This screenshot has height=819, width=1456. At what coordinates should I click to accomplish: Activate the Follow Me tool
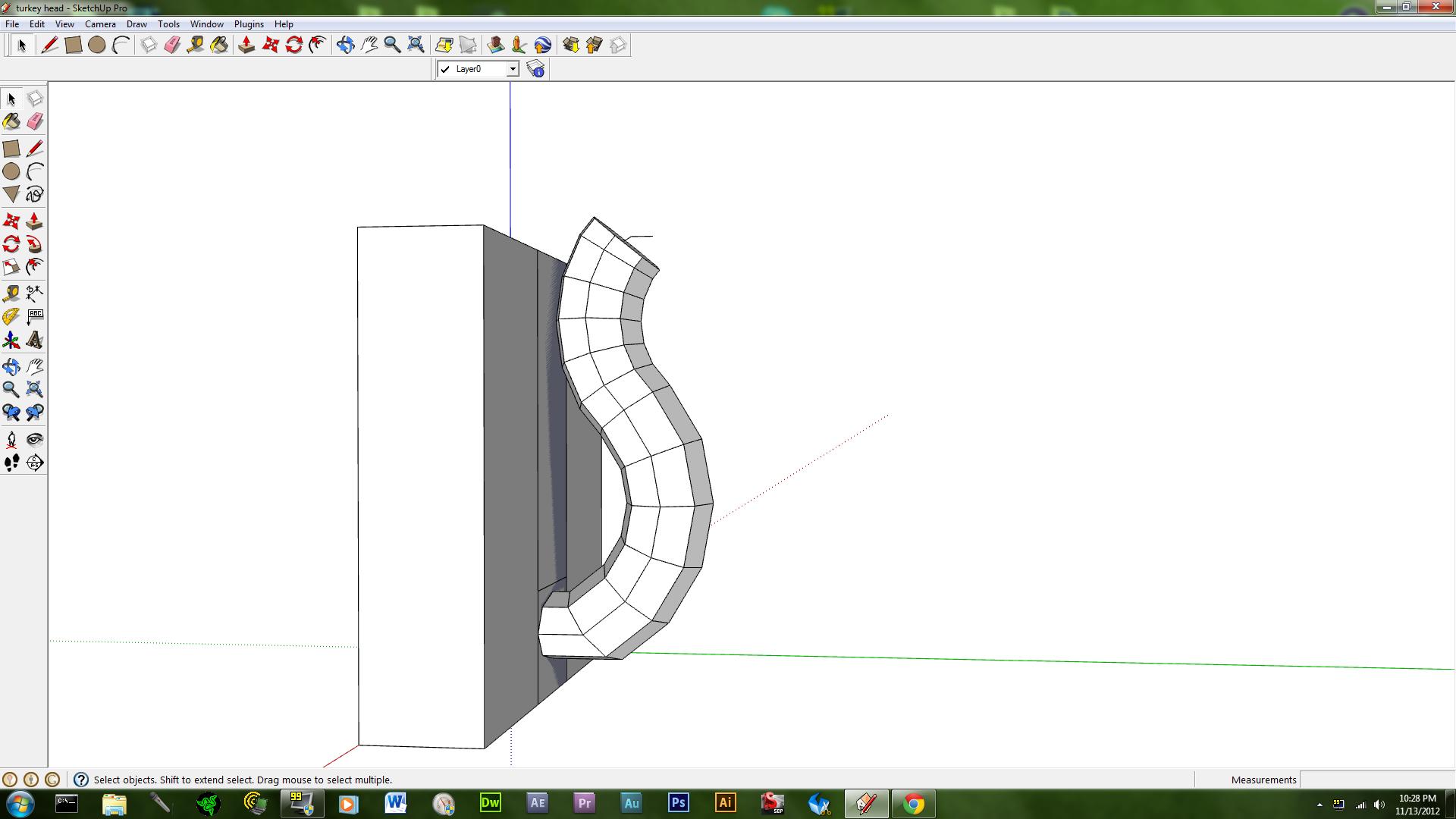pyautogui.click(x=35, y=244)
